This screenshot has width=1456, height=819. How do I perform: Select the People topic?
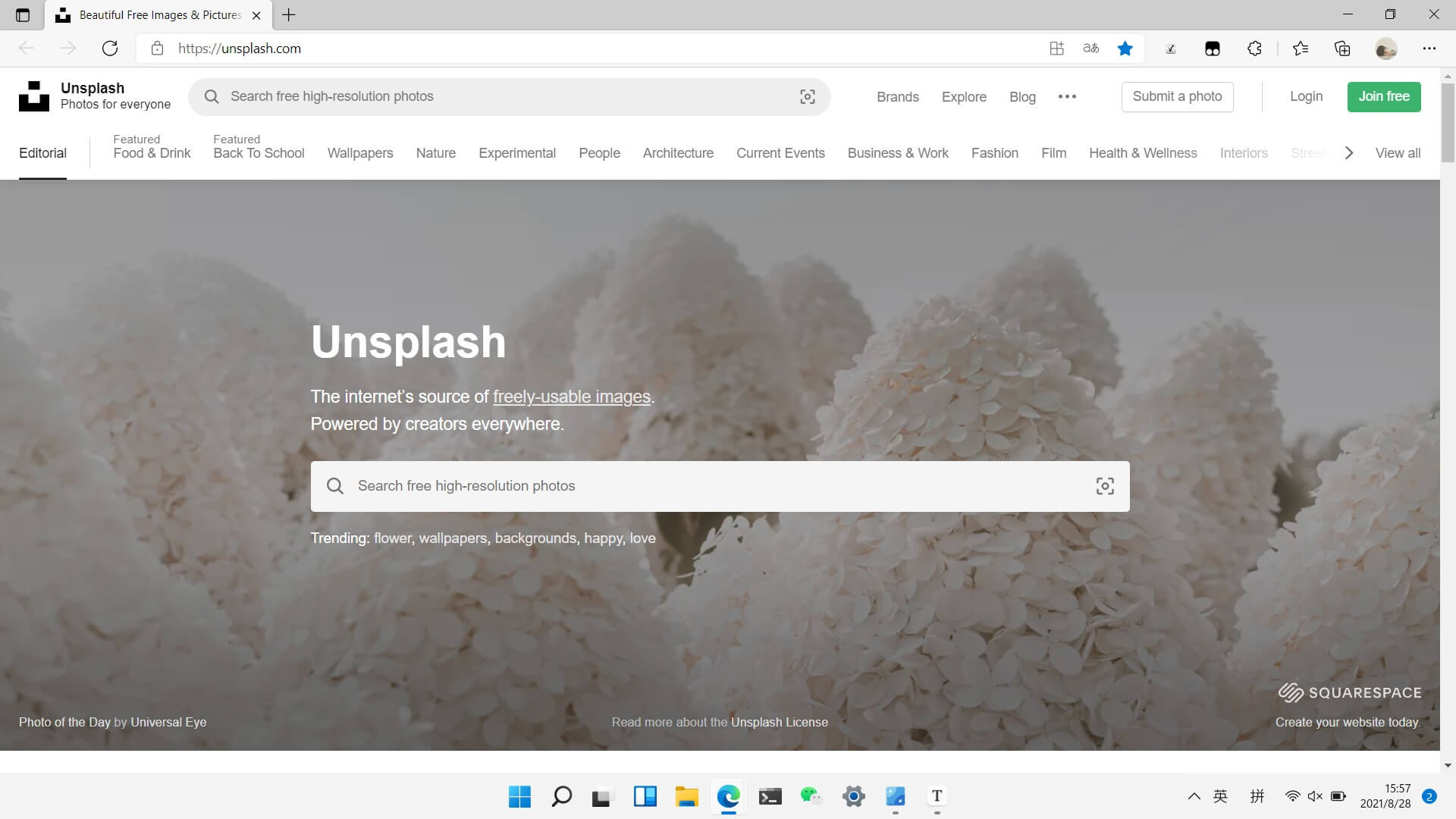tap(599, 153)
